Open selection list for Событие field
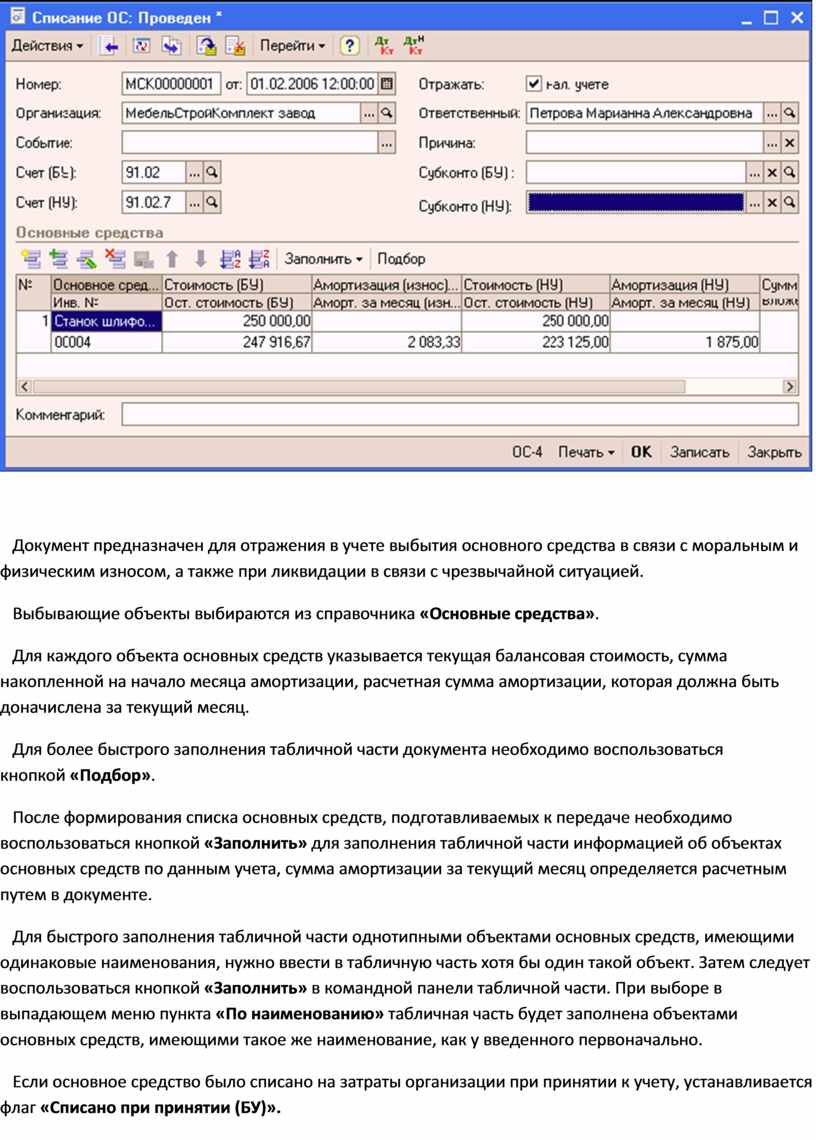This screenshot has width=816, height=1140. tap(387, 143)
